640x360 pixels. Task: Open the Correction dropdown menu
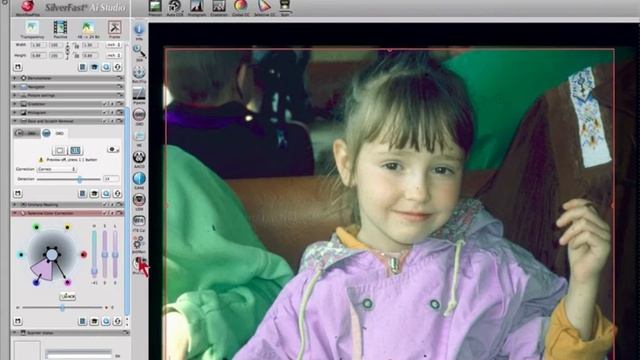point(57,169)
